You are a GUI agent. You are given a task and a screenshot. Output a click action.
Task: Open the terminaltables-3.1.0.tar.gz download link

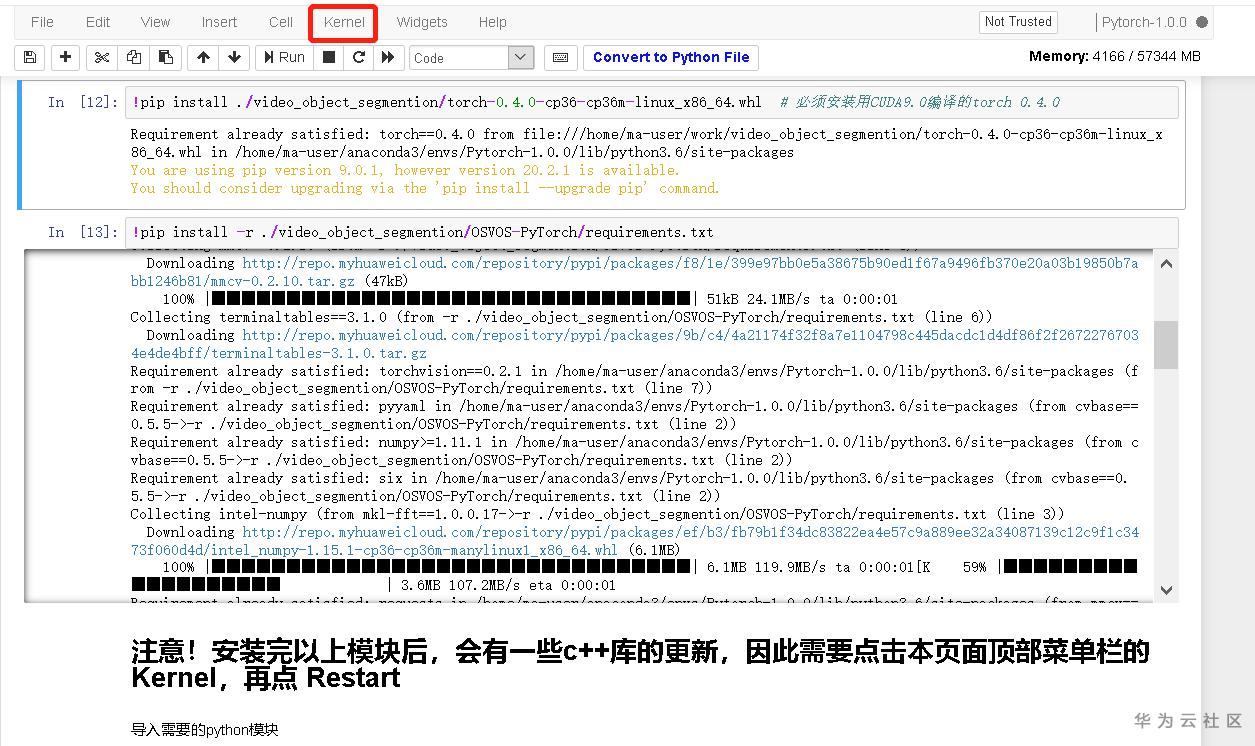634,344
